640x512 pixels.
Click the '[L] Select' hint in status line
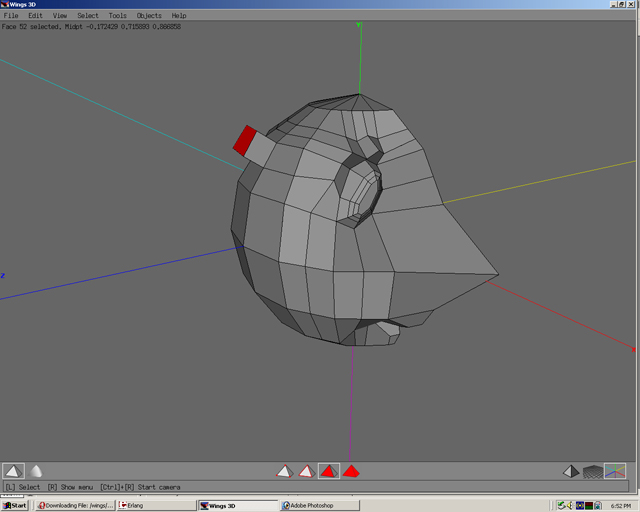[x=23, y=487]
